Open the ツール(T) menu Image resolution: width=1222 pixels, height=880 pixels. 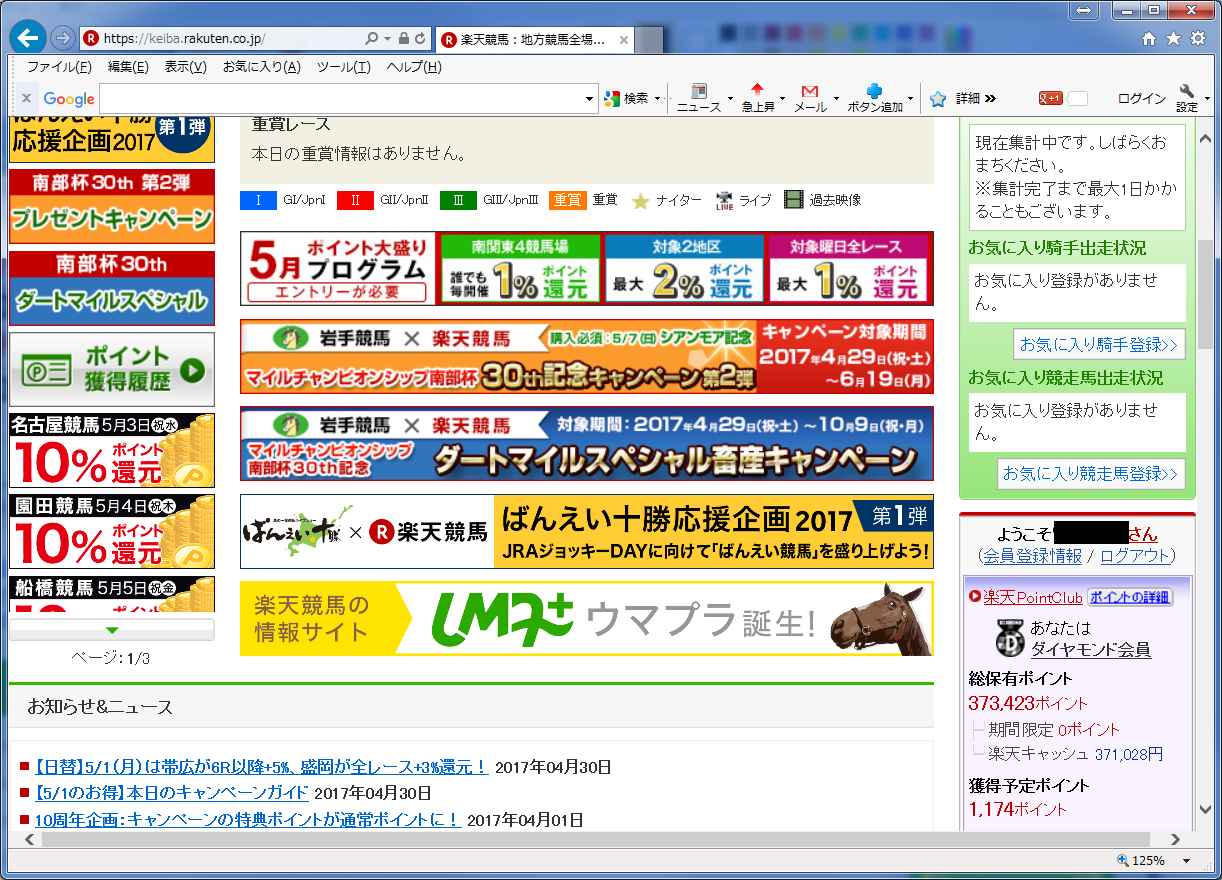point(343,67)
